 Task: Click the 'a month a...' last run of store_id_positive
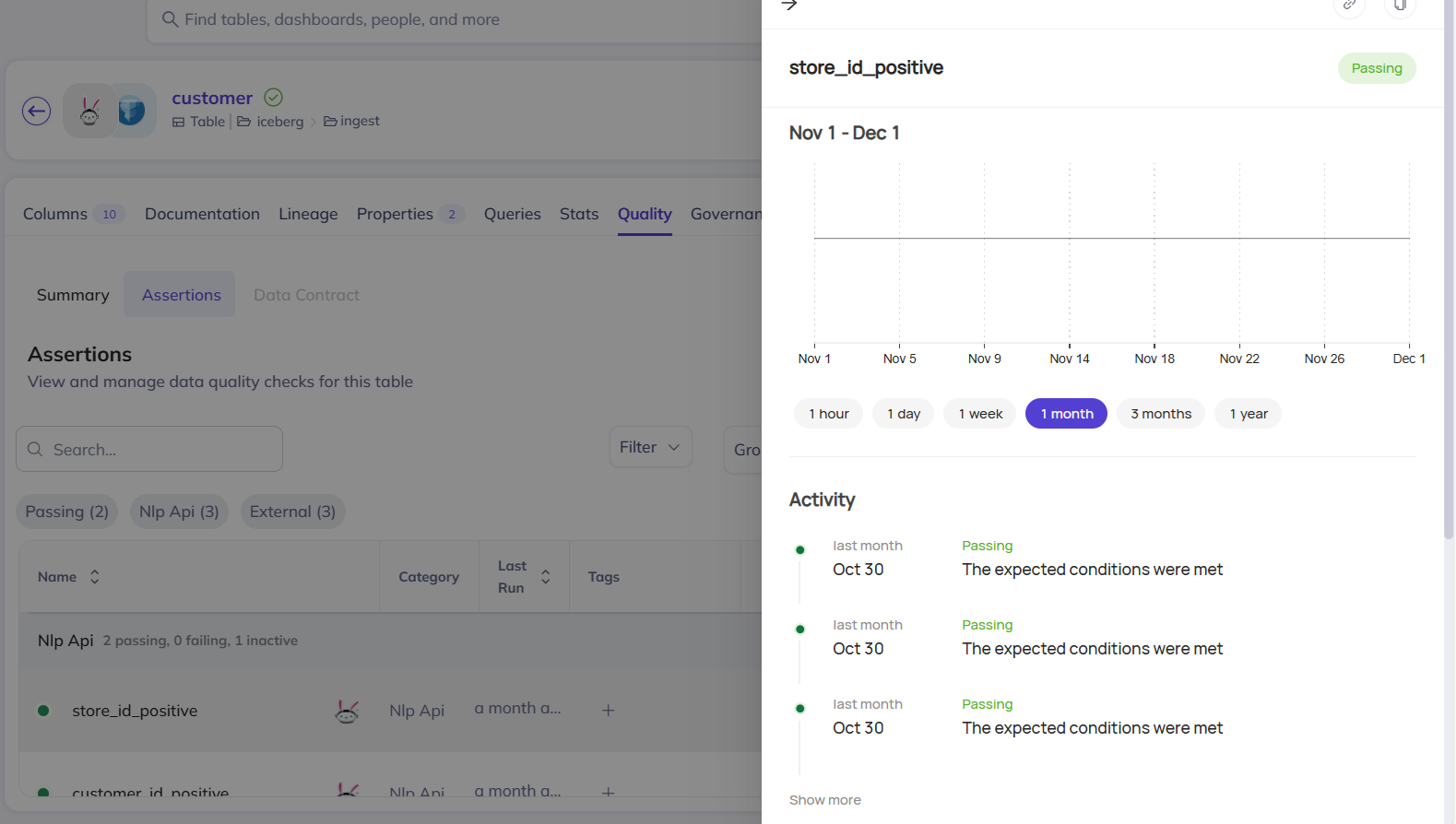click(517, 709)
